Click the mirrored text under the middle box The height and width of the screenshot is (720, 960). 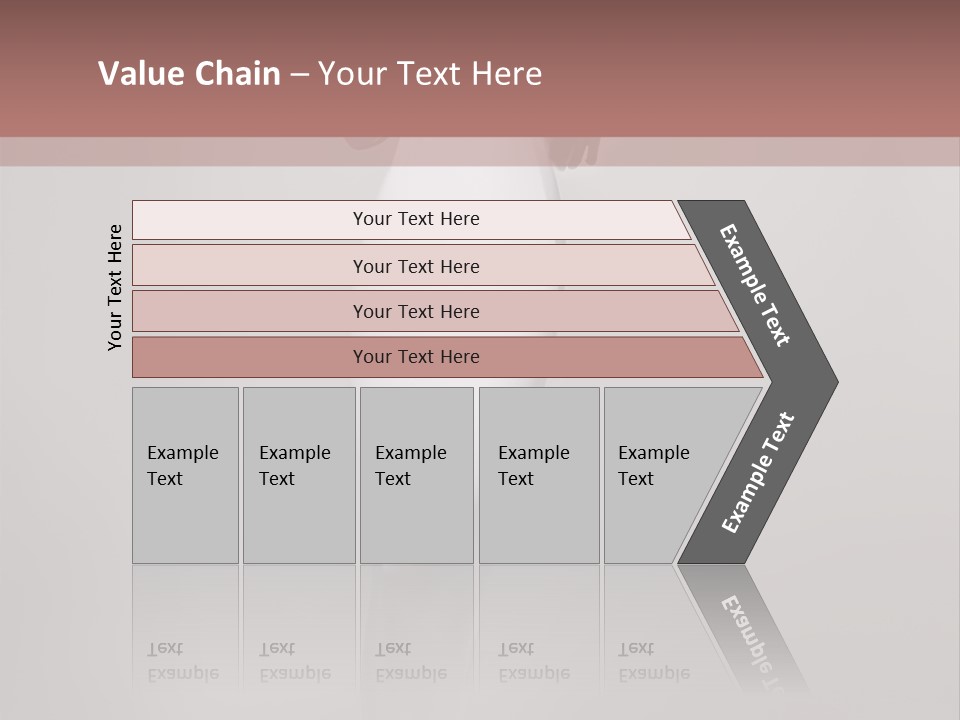(410, 662)
